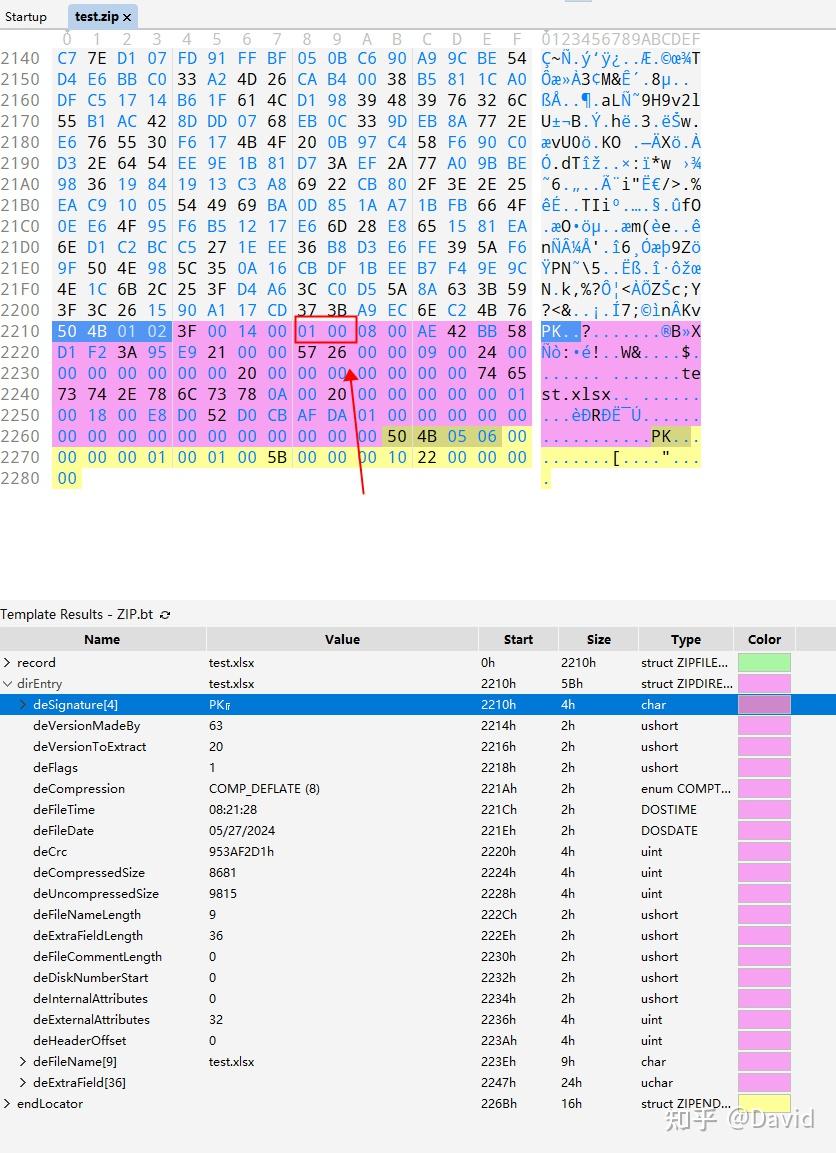Collapse the dirEntry struct row
The image size is (836, 1153).
click(8, 684)
